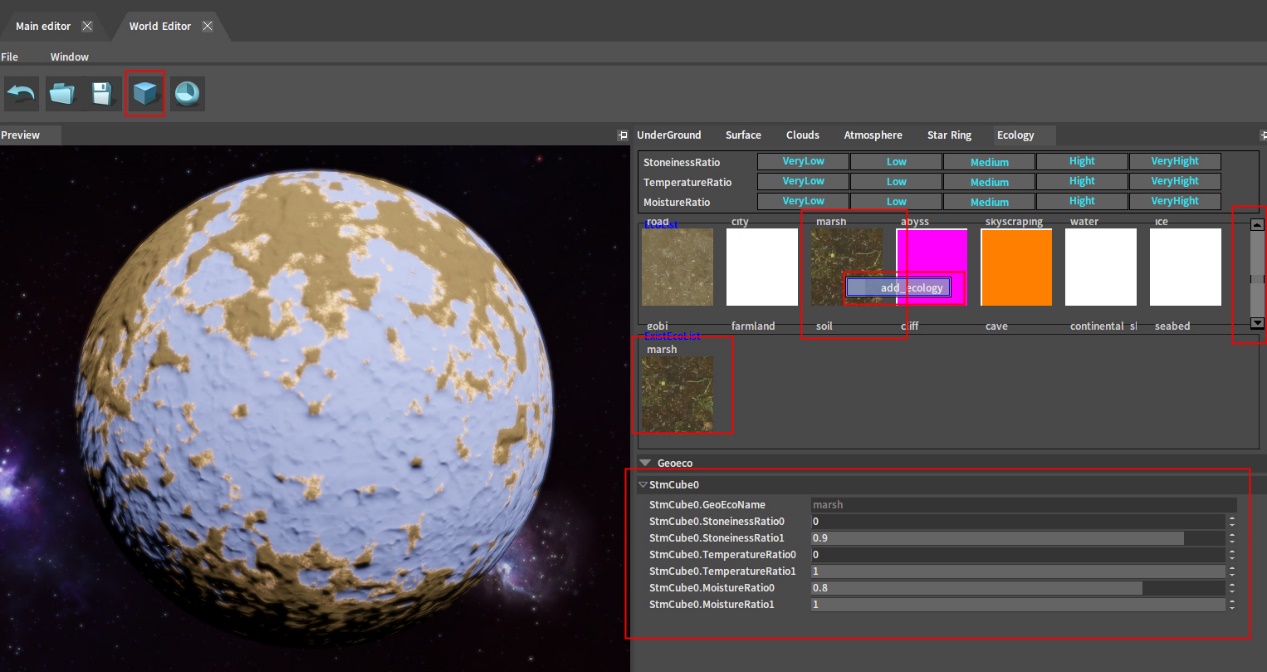Image resolution: width=1267 pixels, height=672 pixels.
Task: Click the sphere pie toolbar icon
Action: point(187,94)
